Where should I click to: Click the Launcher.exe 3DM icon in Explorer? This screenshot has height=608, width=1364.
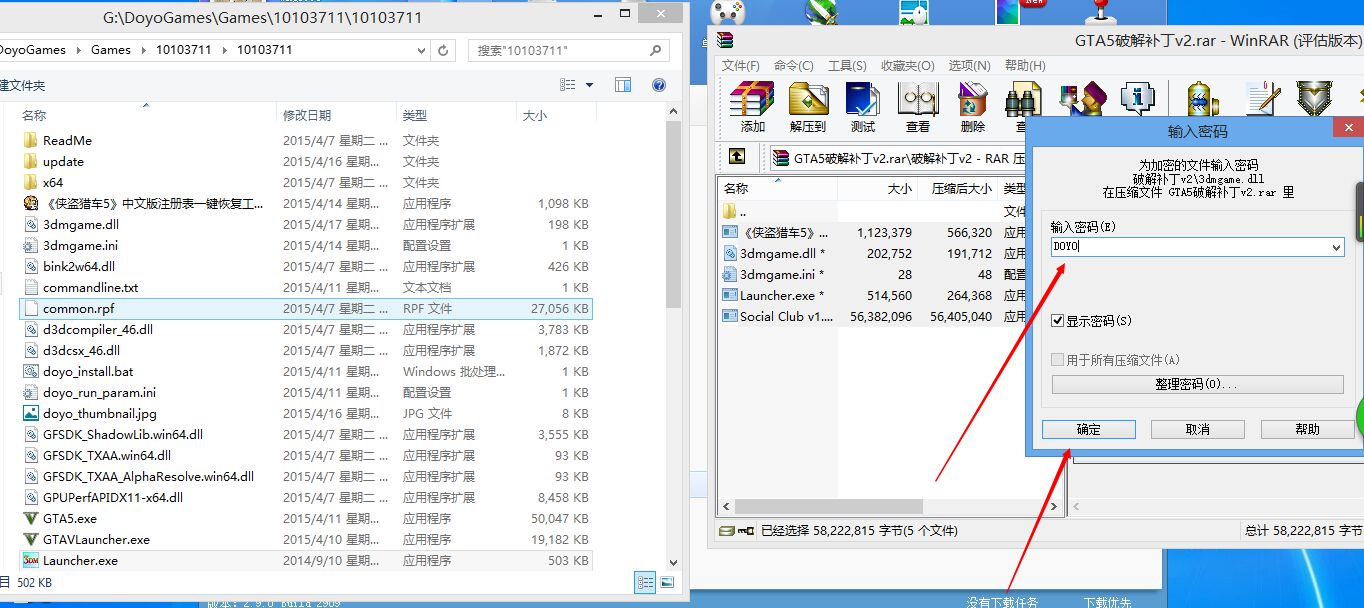(30, 560)
